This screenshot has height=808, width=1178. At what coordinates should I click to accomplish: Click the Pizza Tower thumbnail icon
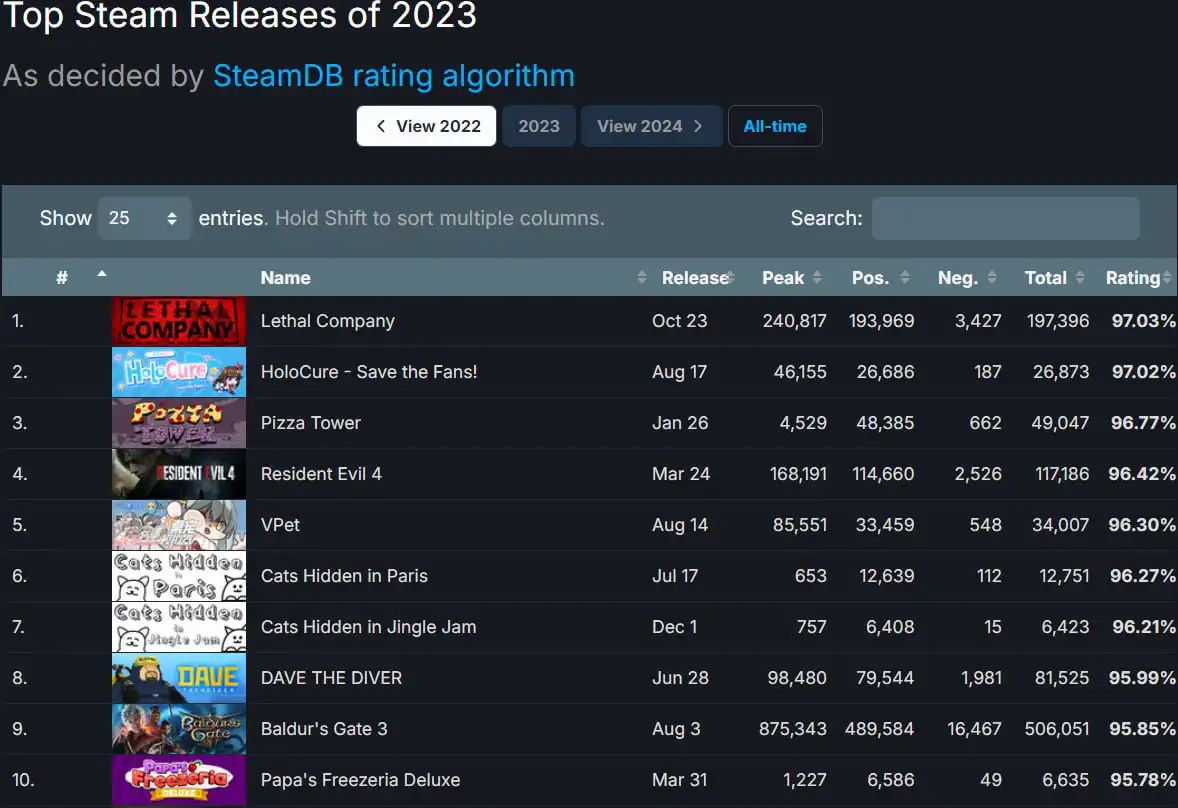click(178, 423)
